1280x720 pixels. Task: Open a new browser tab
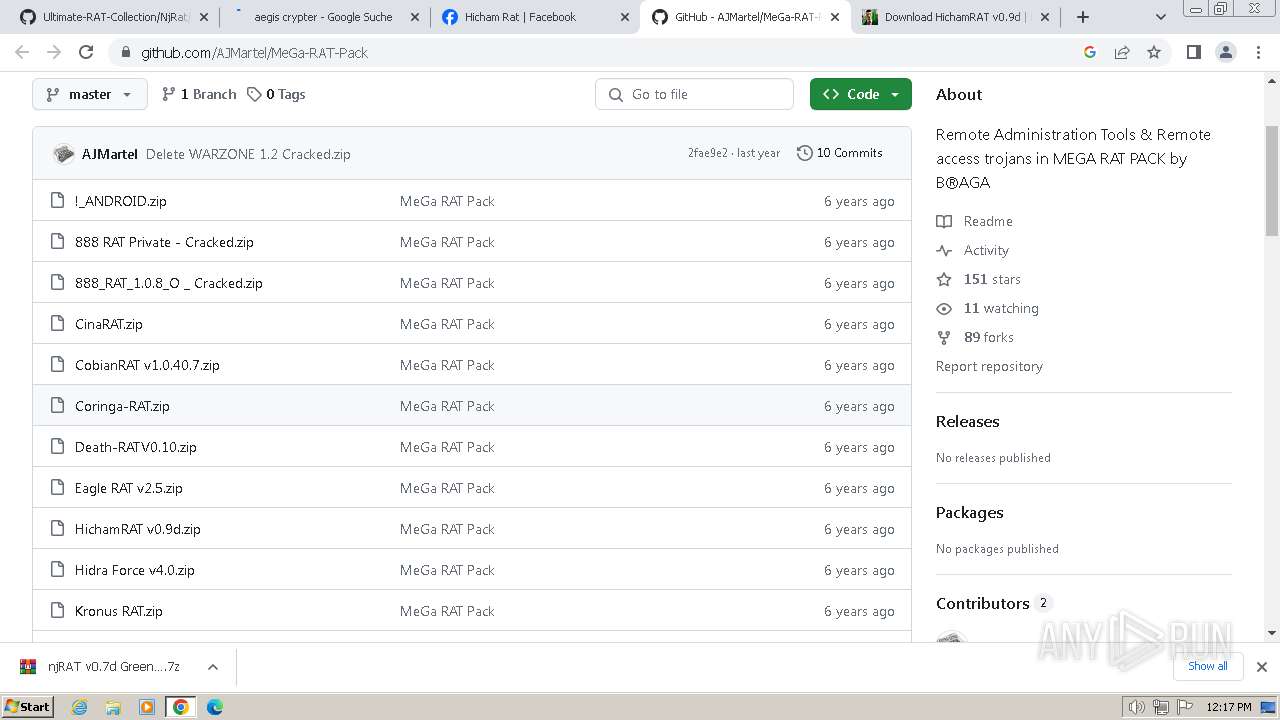(x=1082, y=17)
